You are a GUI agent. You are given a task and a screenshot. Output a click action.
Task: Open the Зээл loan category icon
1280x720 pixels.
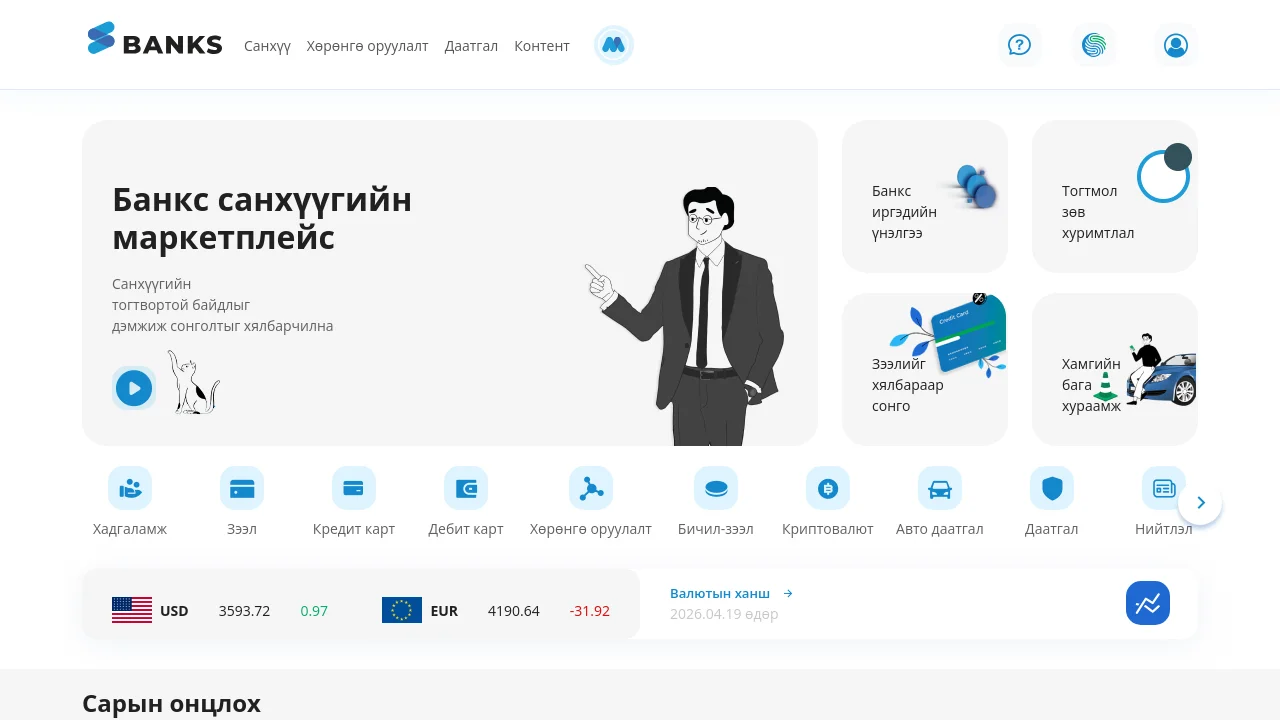point(242,488)
